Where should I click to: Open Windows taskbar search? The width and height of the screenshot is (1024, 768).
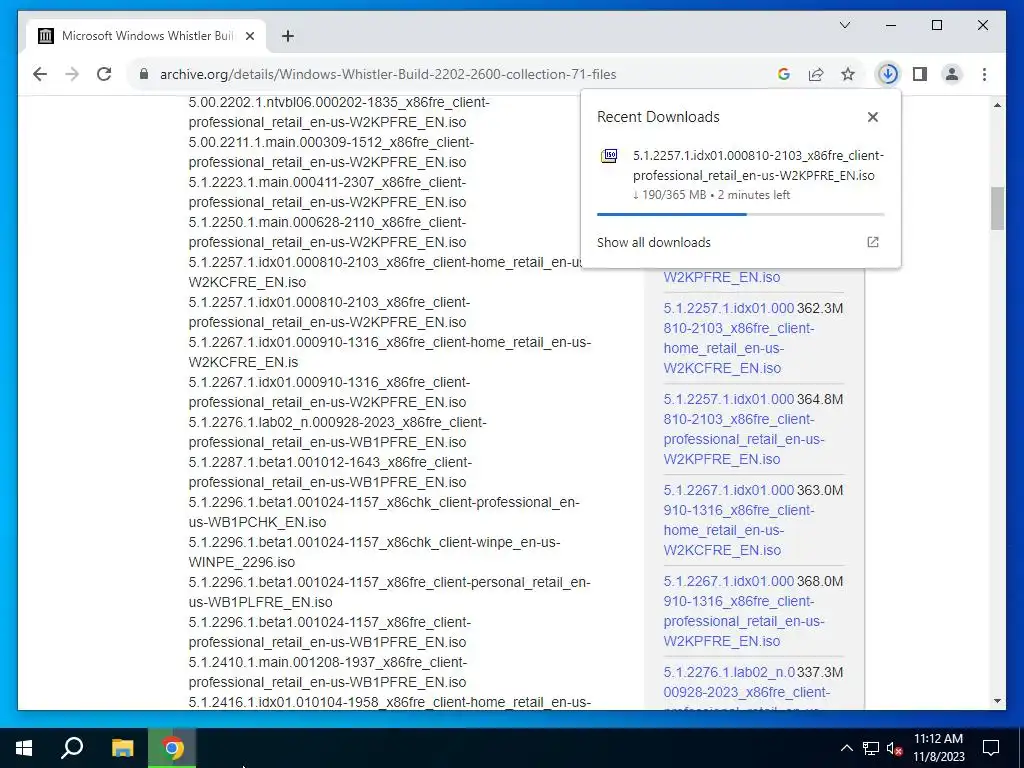tap(72, 748)
